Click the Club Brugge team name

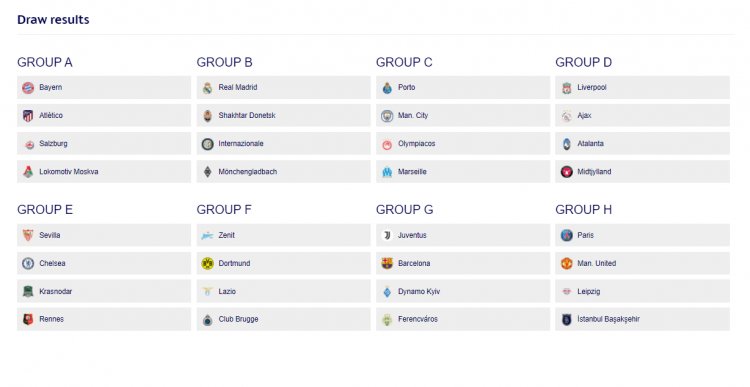coord(238,319)
